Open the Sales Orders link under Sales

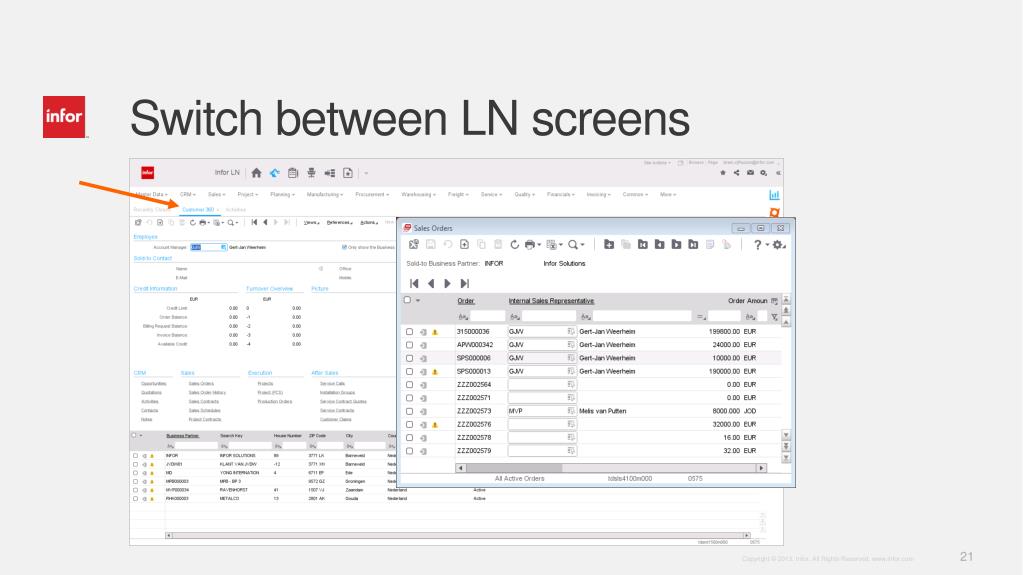coord(201,384)
